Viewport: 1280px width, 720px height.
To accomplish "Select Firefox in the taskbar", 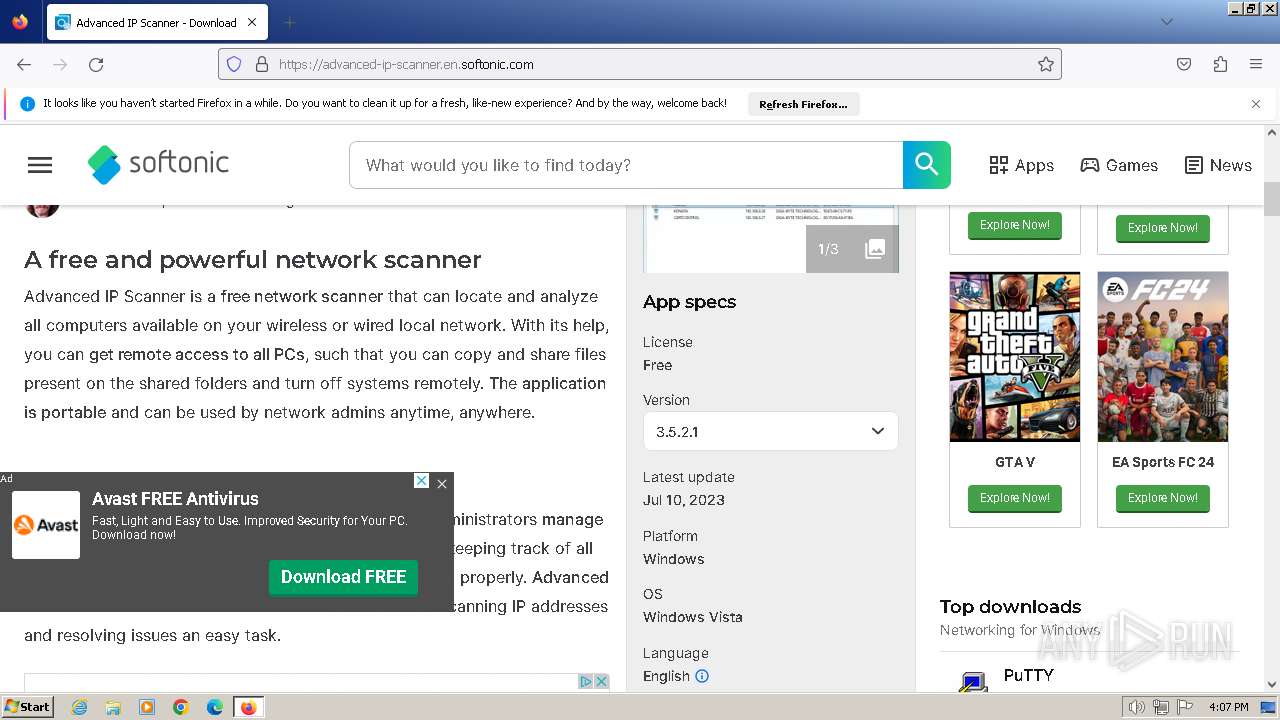I will (x=248, y=707).
